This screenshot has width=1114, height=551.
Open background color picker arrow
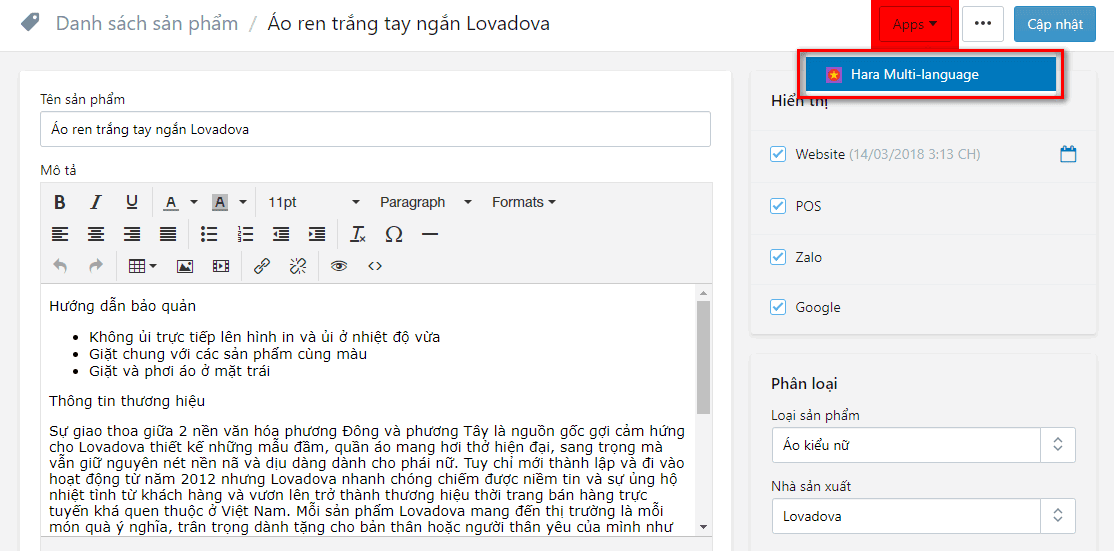click(x=242, y=202)
